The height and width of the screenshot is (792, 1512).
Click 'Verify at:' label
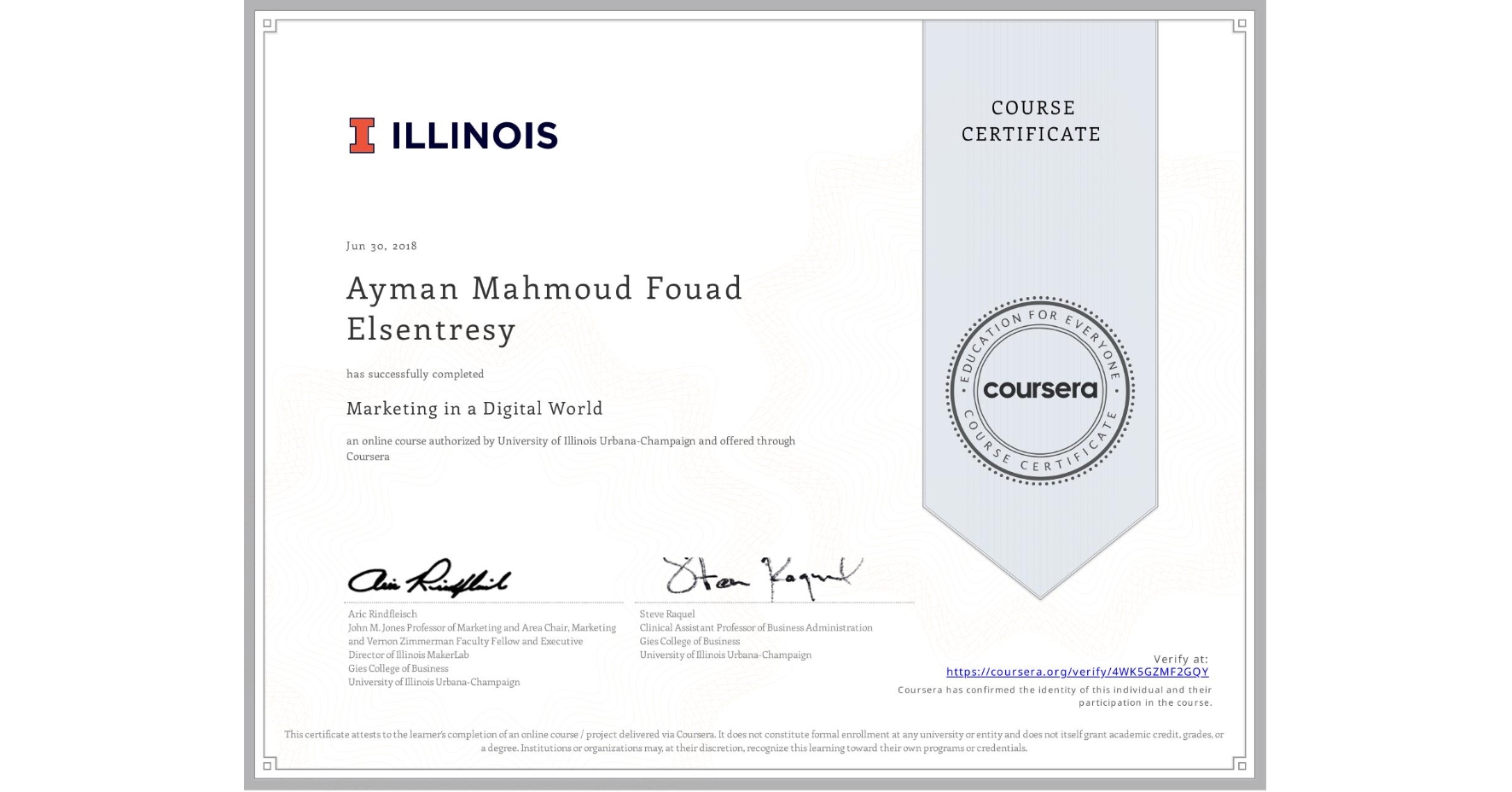click(x=1181, y=659)
